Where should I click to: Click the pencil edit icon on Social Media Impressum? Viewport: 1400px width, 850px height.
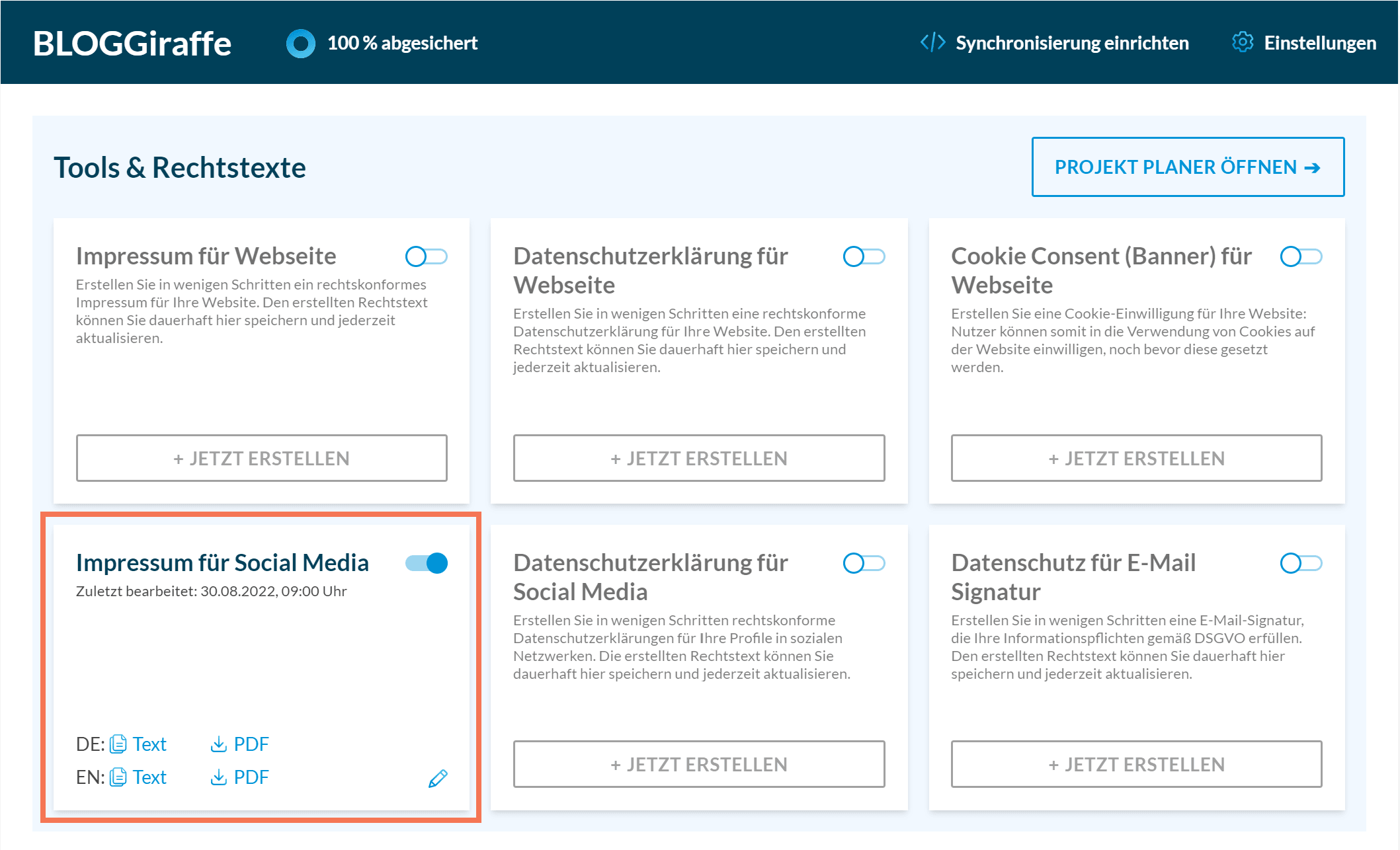[438, 778]
